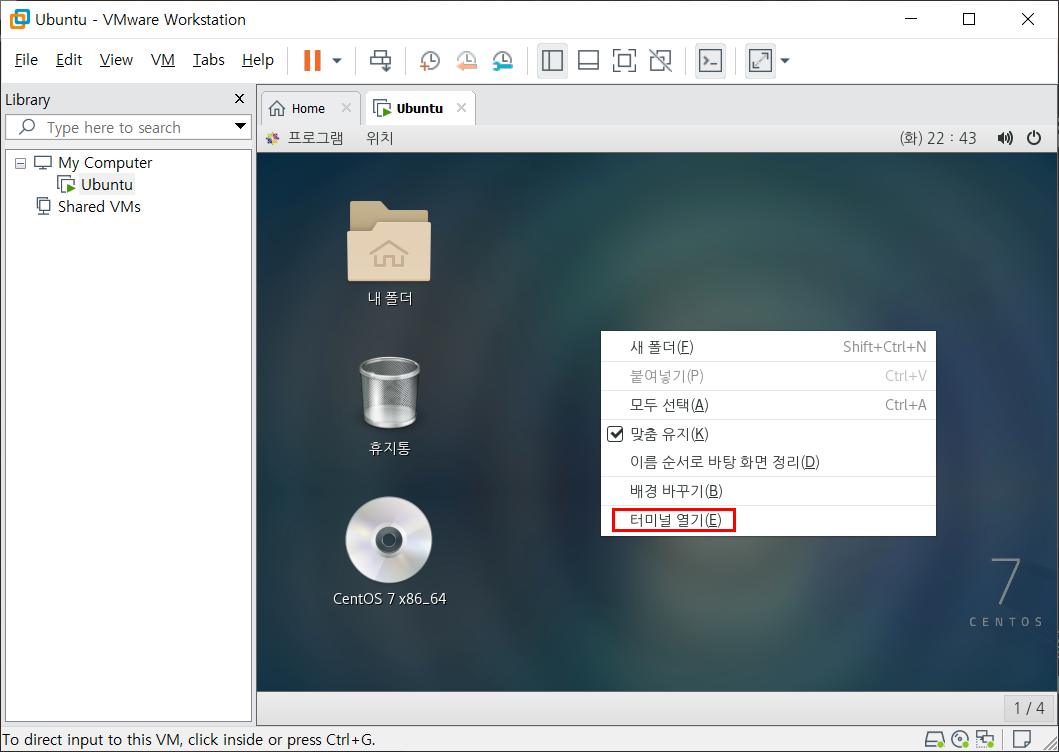Open the Help menu

pyautogui.click(x=258, y=60)
